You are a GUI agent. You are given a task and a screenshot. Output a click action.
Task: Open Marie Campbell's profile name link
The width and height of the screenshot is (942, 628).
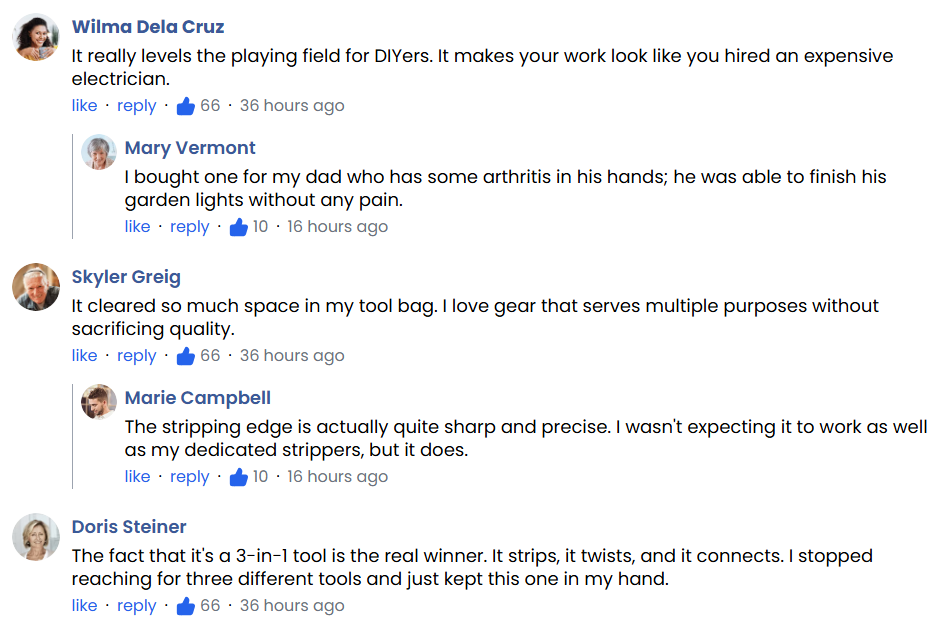[198, 398]
